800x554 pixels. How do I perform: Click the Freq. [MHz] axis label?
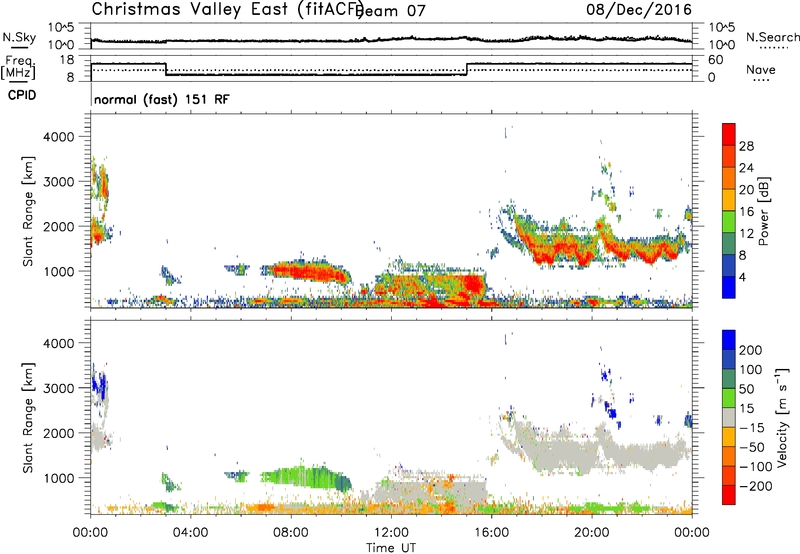[x=19, y=67]
